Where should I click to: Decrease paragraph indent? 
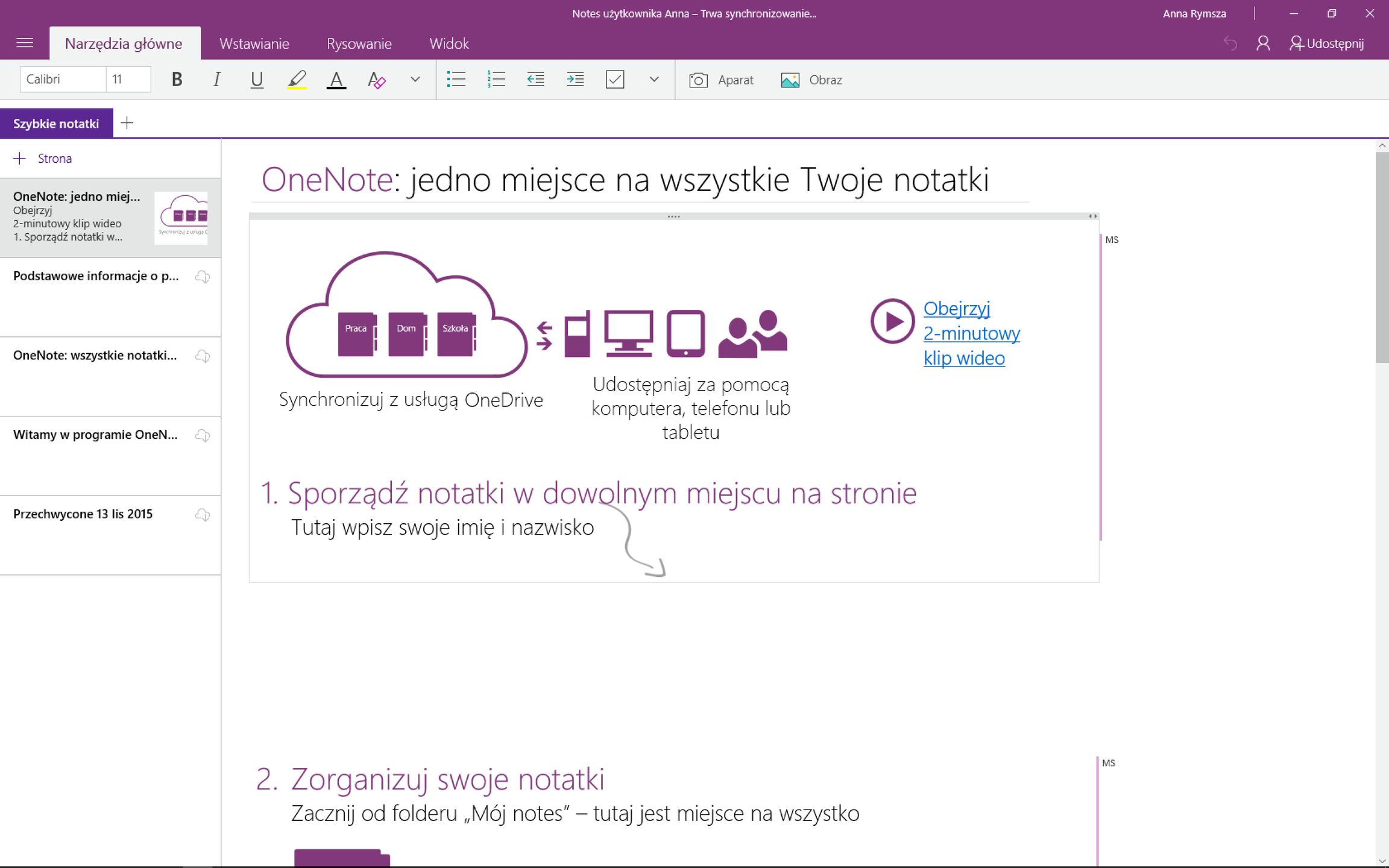coord(535,80)
